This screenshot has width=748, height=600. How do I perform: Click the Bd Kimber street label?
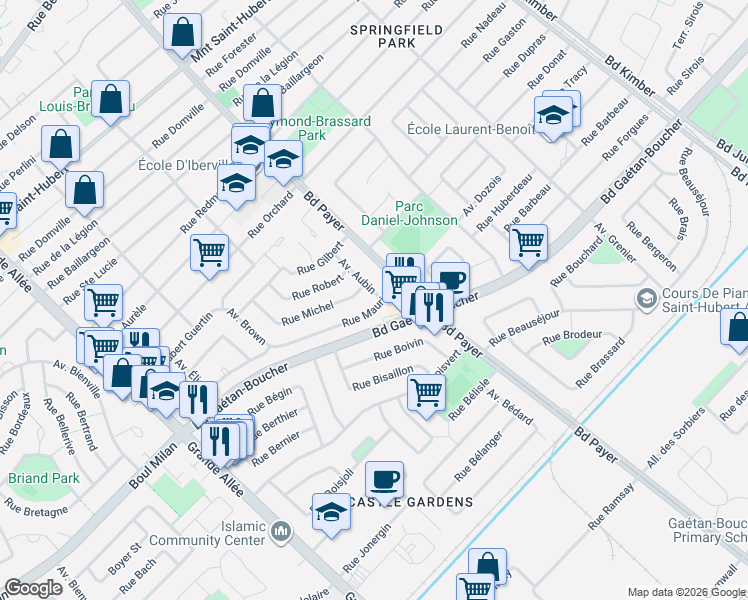[x=630, y=75]
